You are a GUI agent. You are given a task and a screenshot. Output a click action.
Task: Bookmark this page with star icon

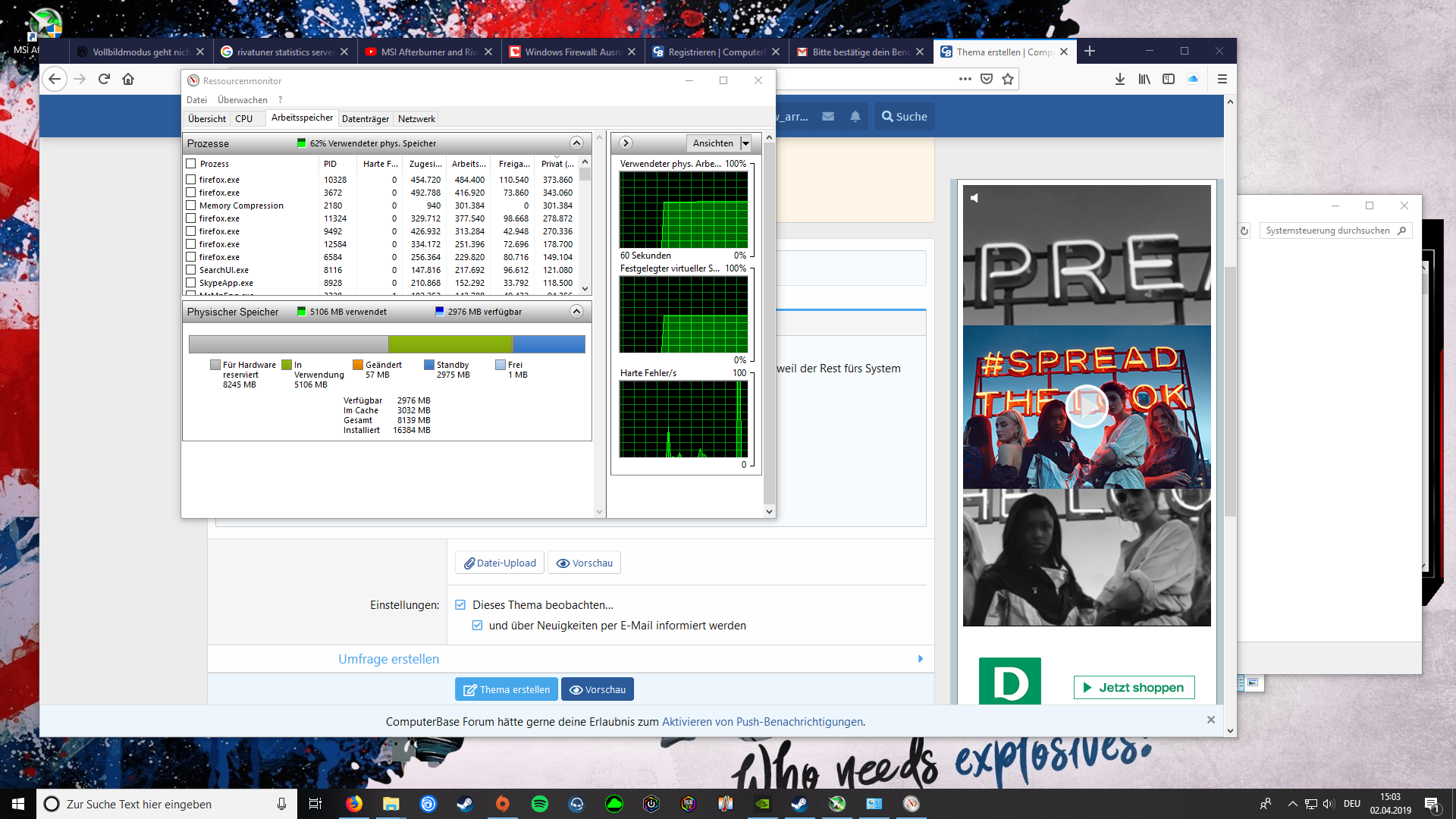(x=1008, y=79)
